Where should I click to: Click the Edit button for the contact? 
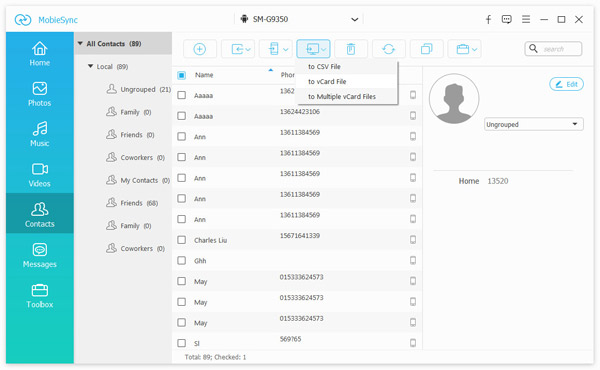point(566,84)
